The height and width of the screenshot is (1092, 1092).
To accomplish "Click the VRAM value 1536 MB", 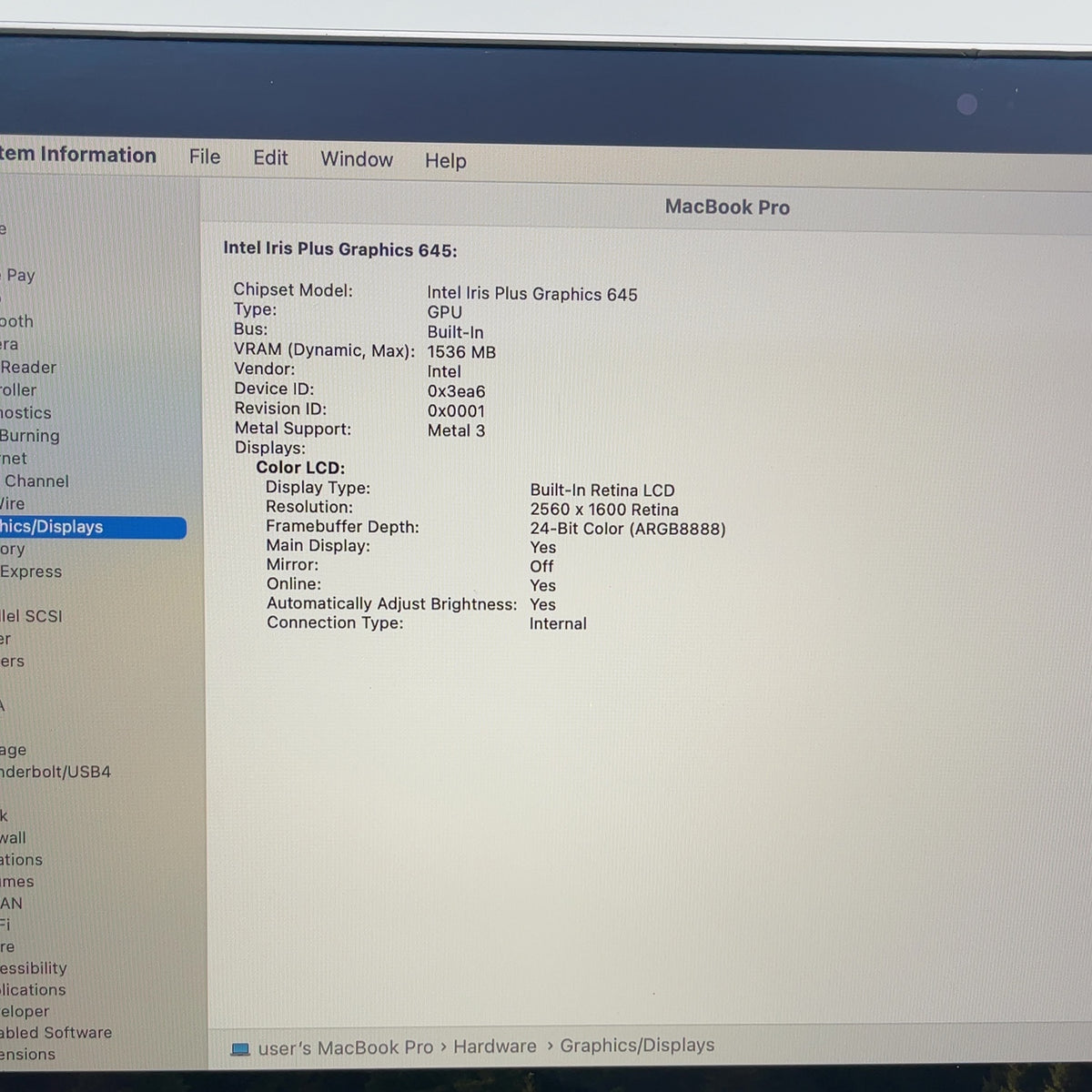I will (461, 352).
